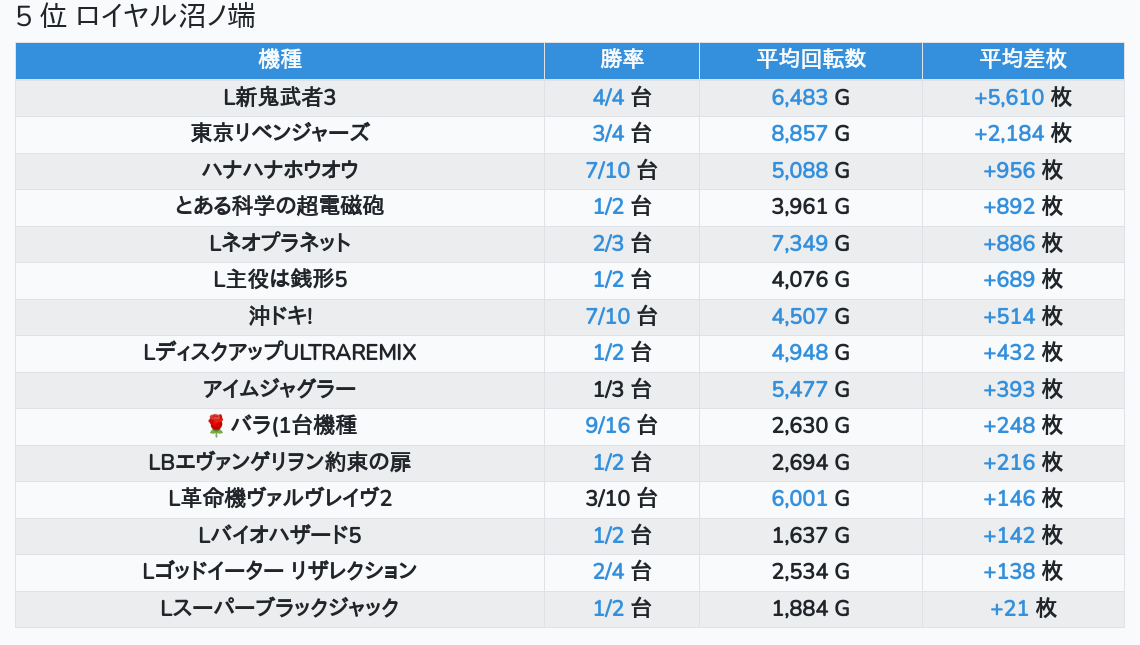1140x645 pixels.
Task: Click the 6,001 average spins link
Action: tap(800, 499)
